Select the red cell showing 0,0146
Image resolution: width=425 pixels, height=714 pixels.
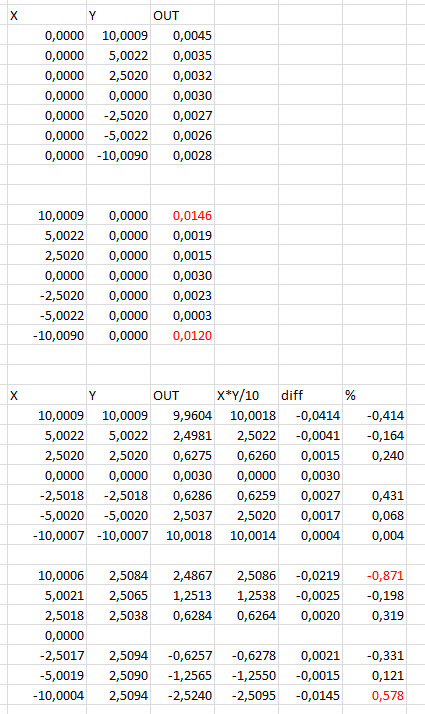tap(182, 215)
